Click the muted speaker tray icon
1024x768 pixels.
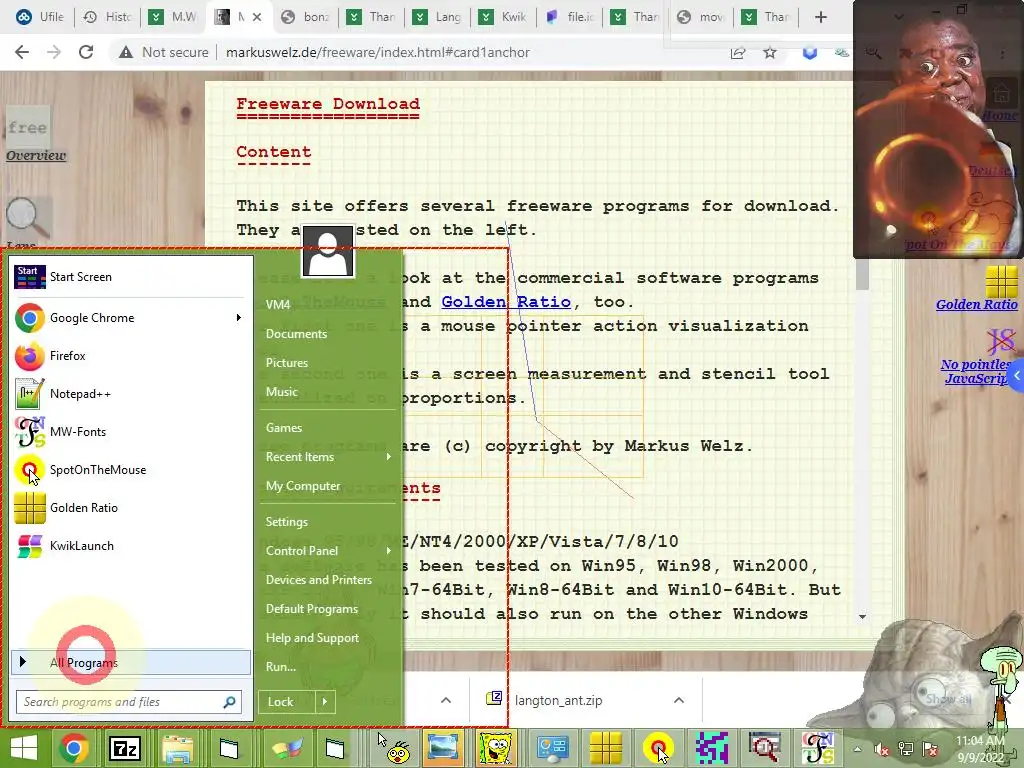pos(882,750)
